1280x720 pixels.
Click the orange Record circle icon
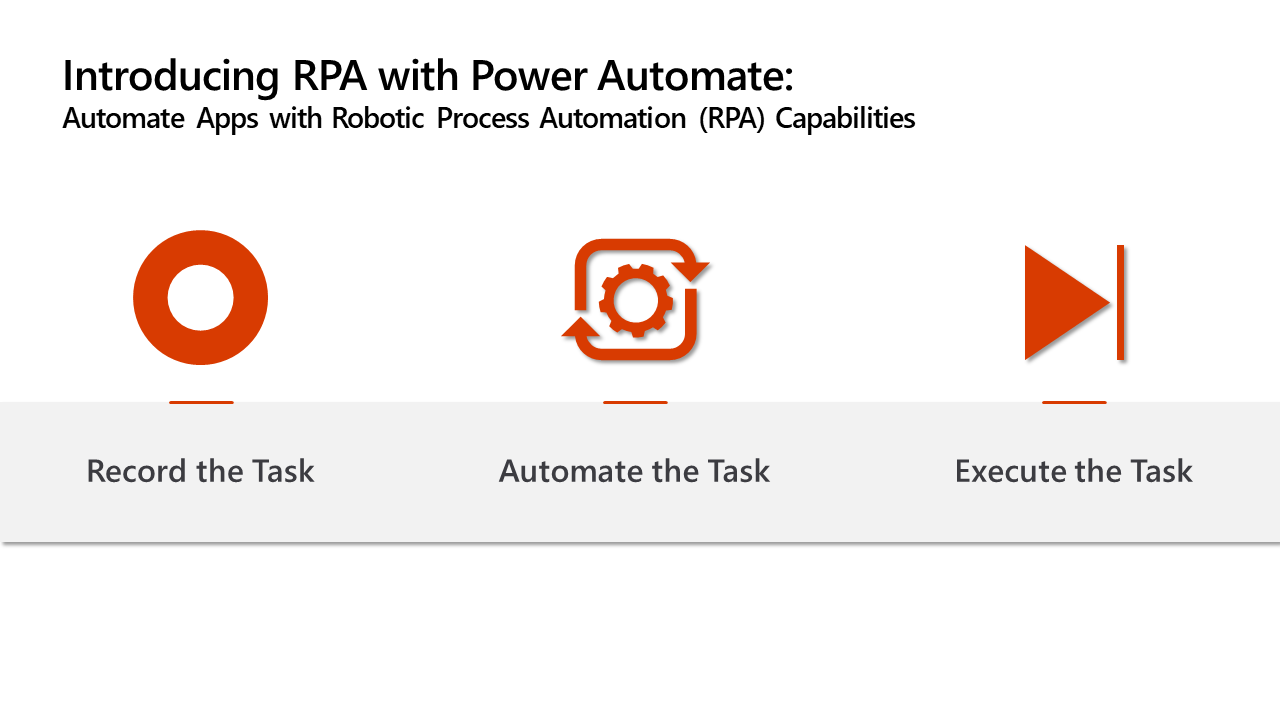[200, 297]
